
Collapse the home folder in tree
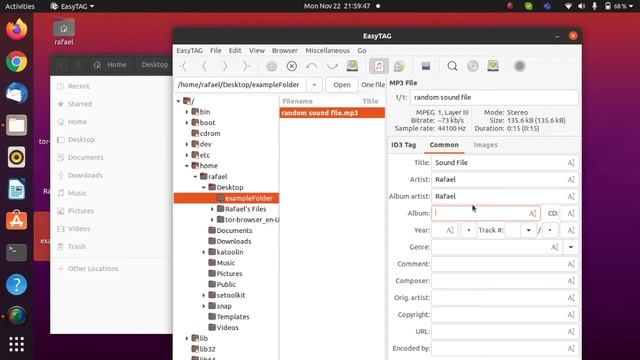[x=187, y=166]
